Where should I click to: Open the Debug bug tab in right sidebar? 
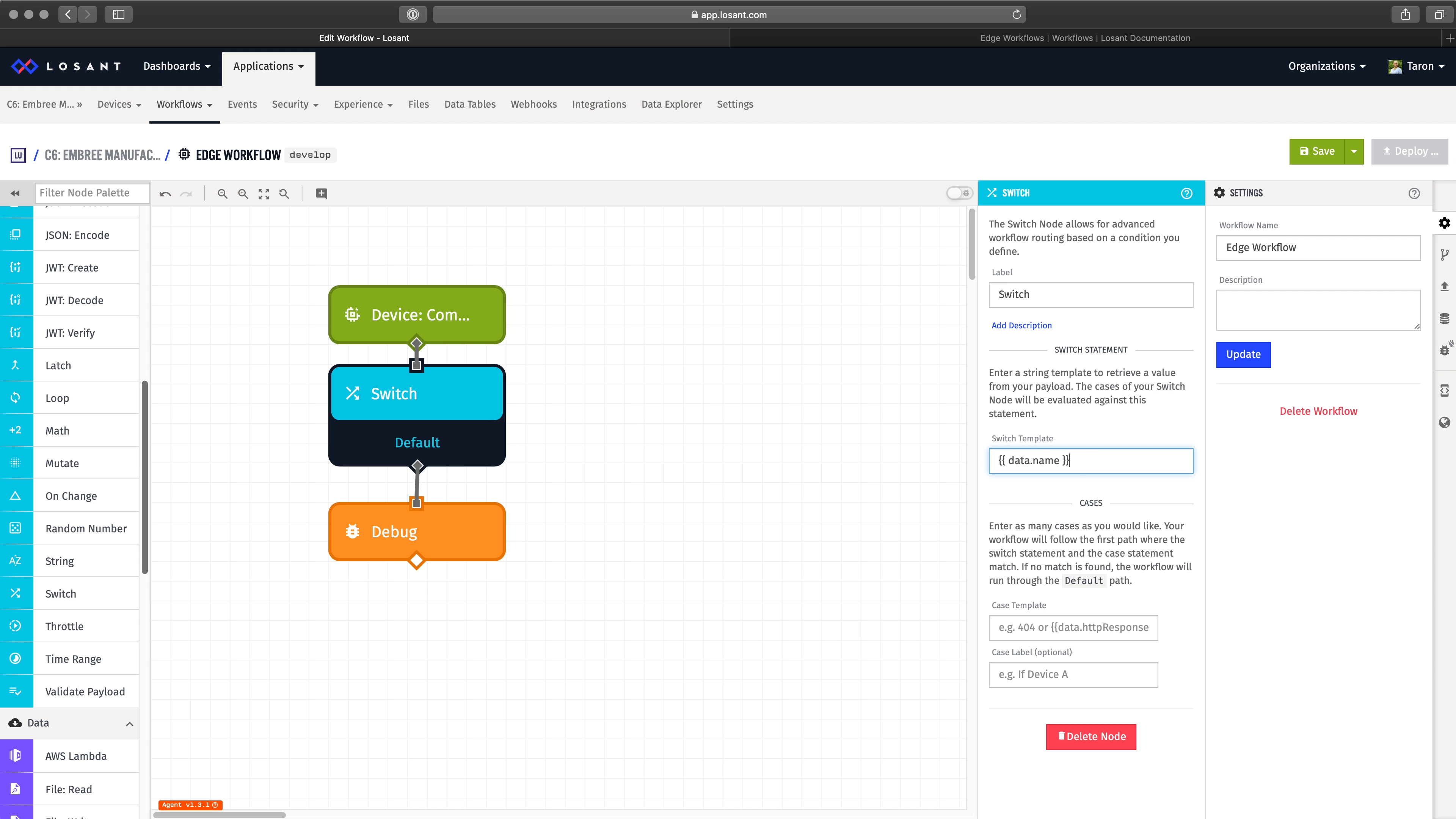tap(1445, 349)
